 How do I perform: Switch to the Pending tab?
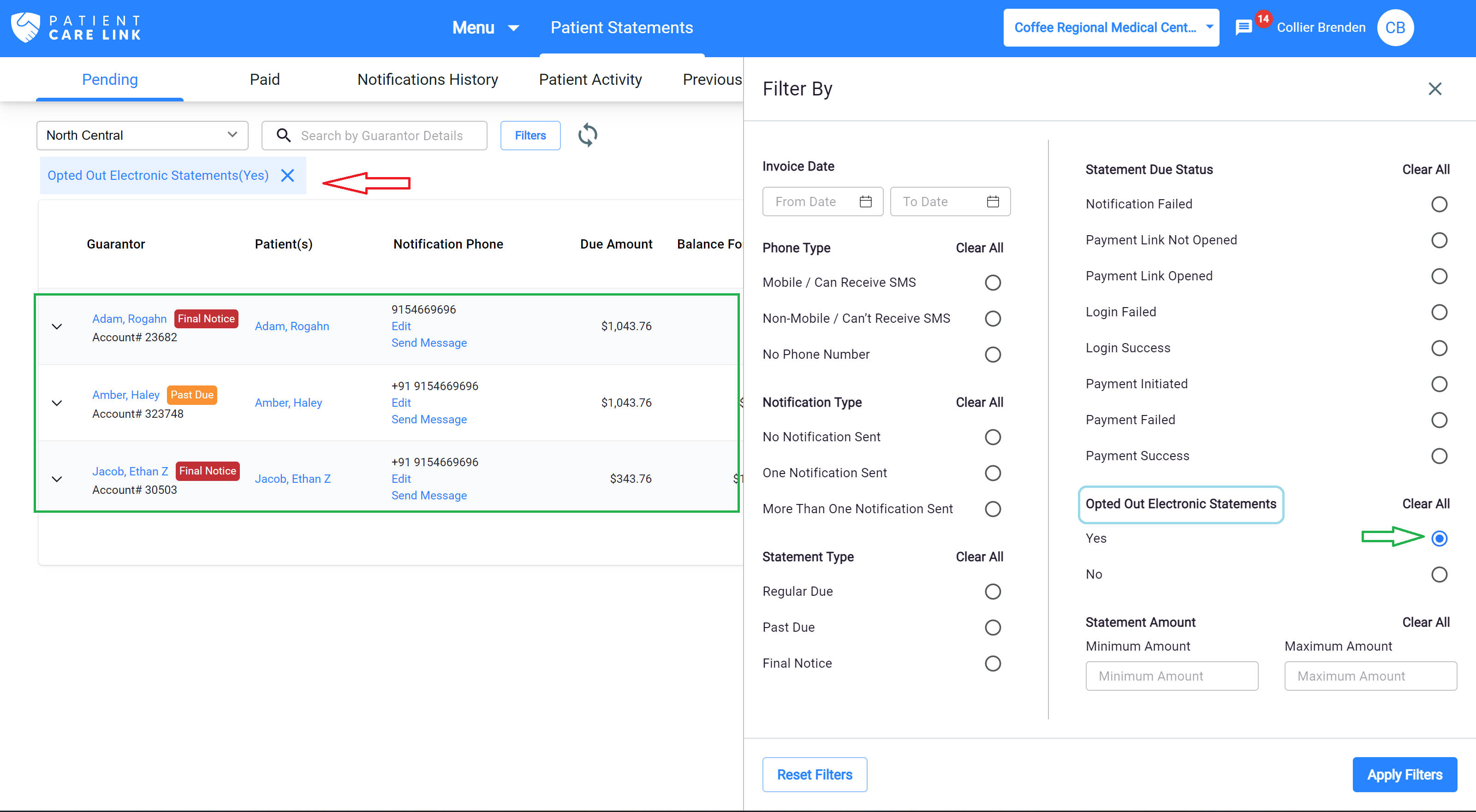109,79
